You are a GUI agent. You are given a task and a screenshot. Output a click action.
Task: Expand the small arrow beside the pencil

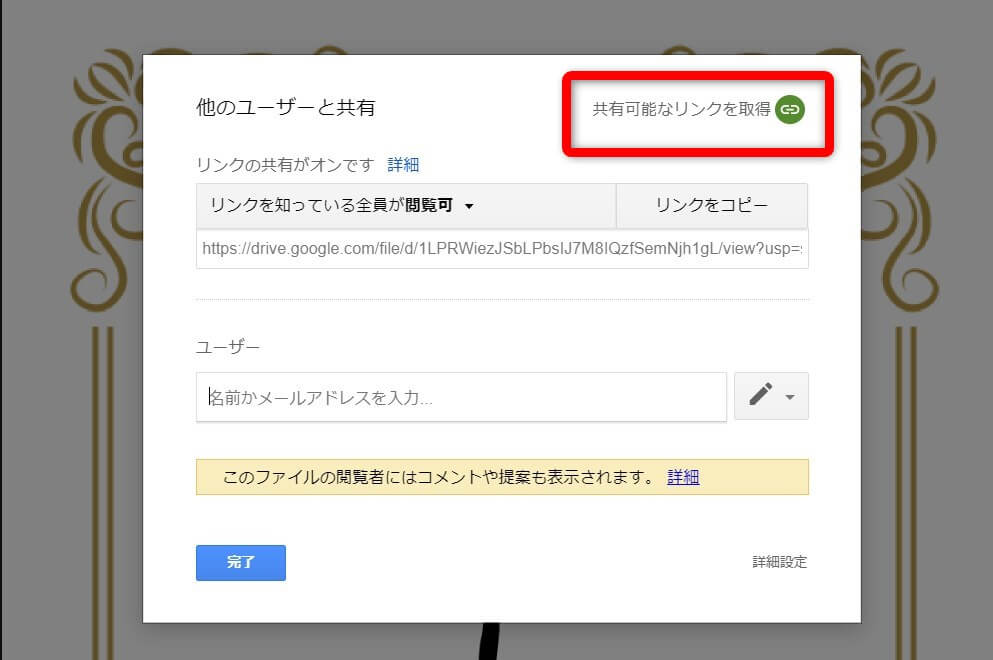[790, 397]
